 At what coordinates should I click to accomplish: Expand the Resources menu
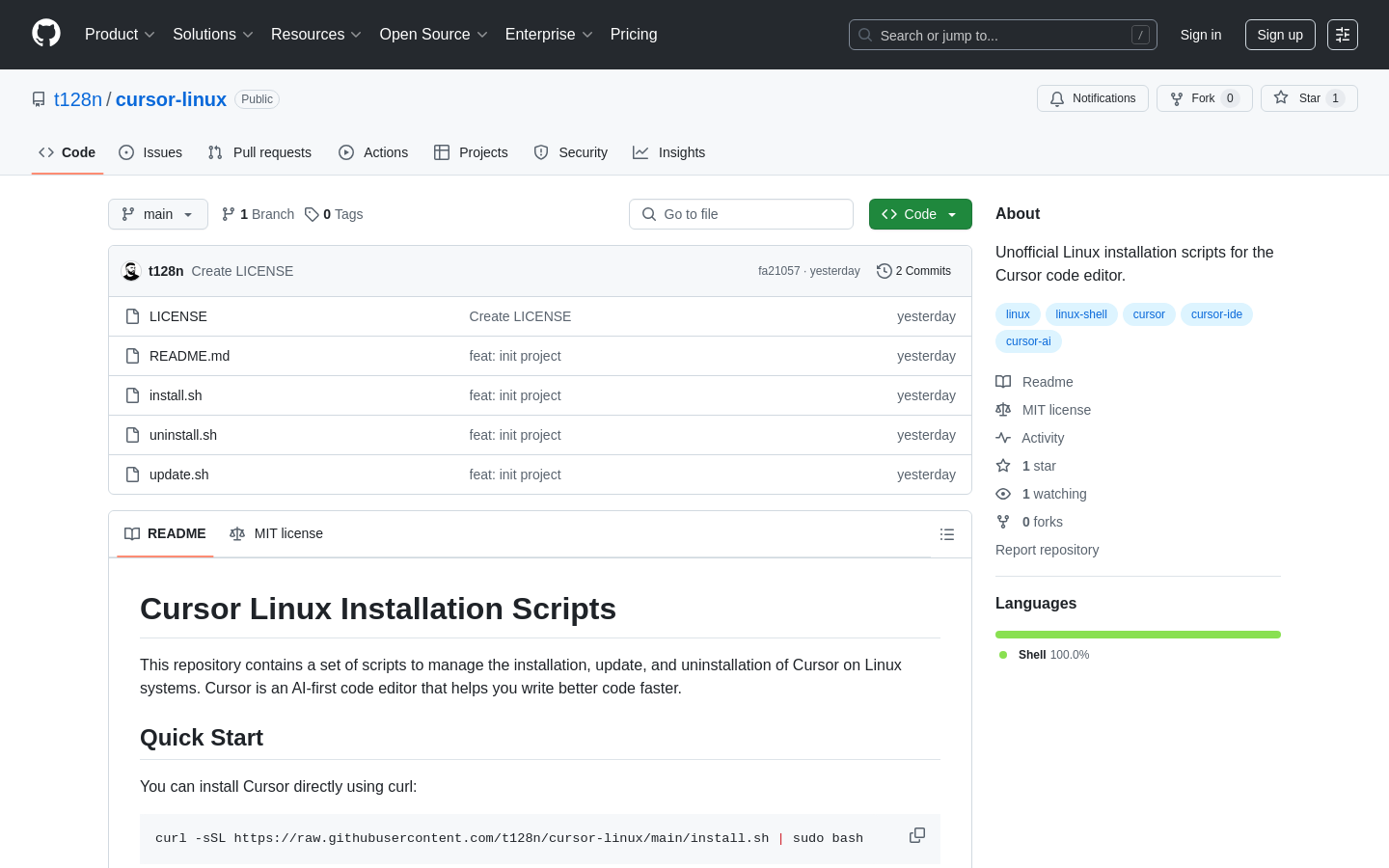[316, 34]
